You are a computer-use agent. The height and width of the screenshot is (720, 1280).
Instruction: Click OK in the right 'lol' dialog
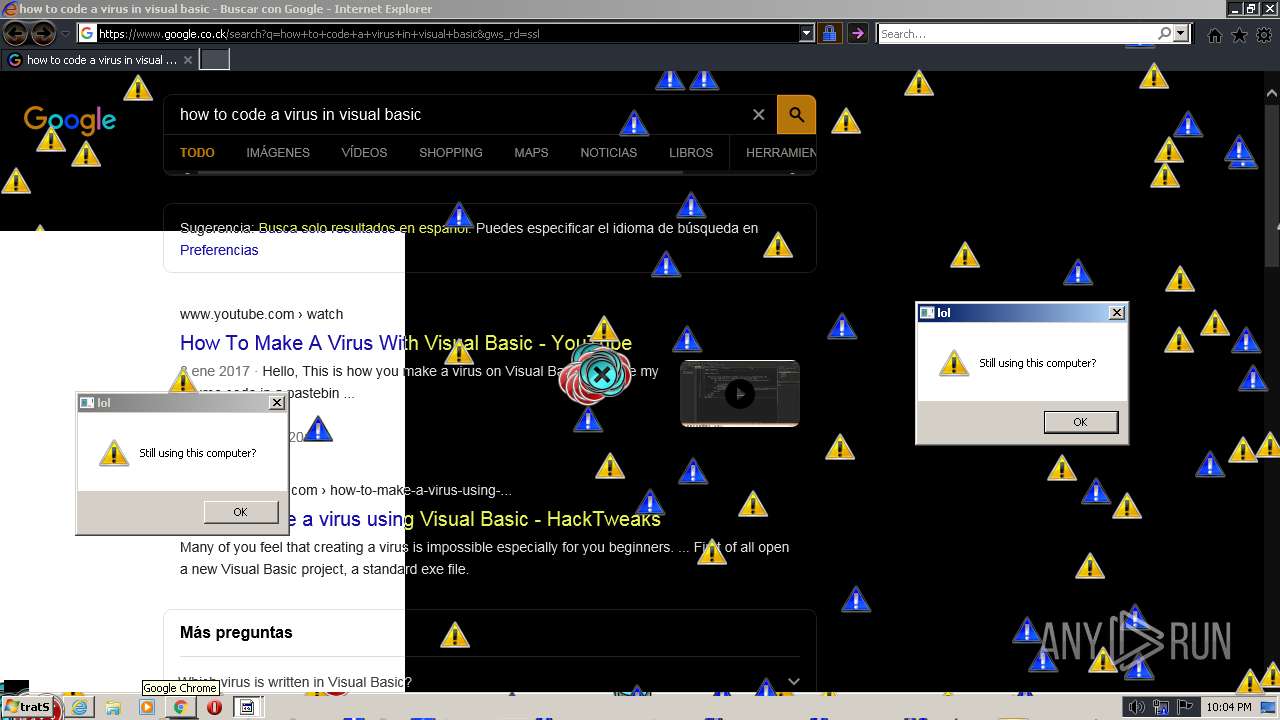(x=1080, y=422)
